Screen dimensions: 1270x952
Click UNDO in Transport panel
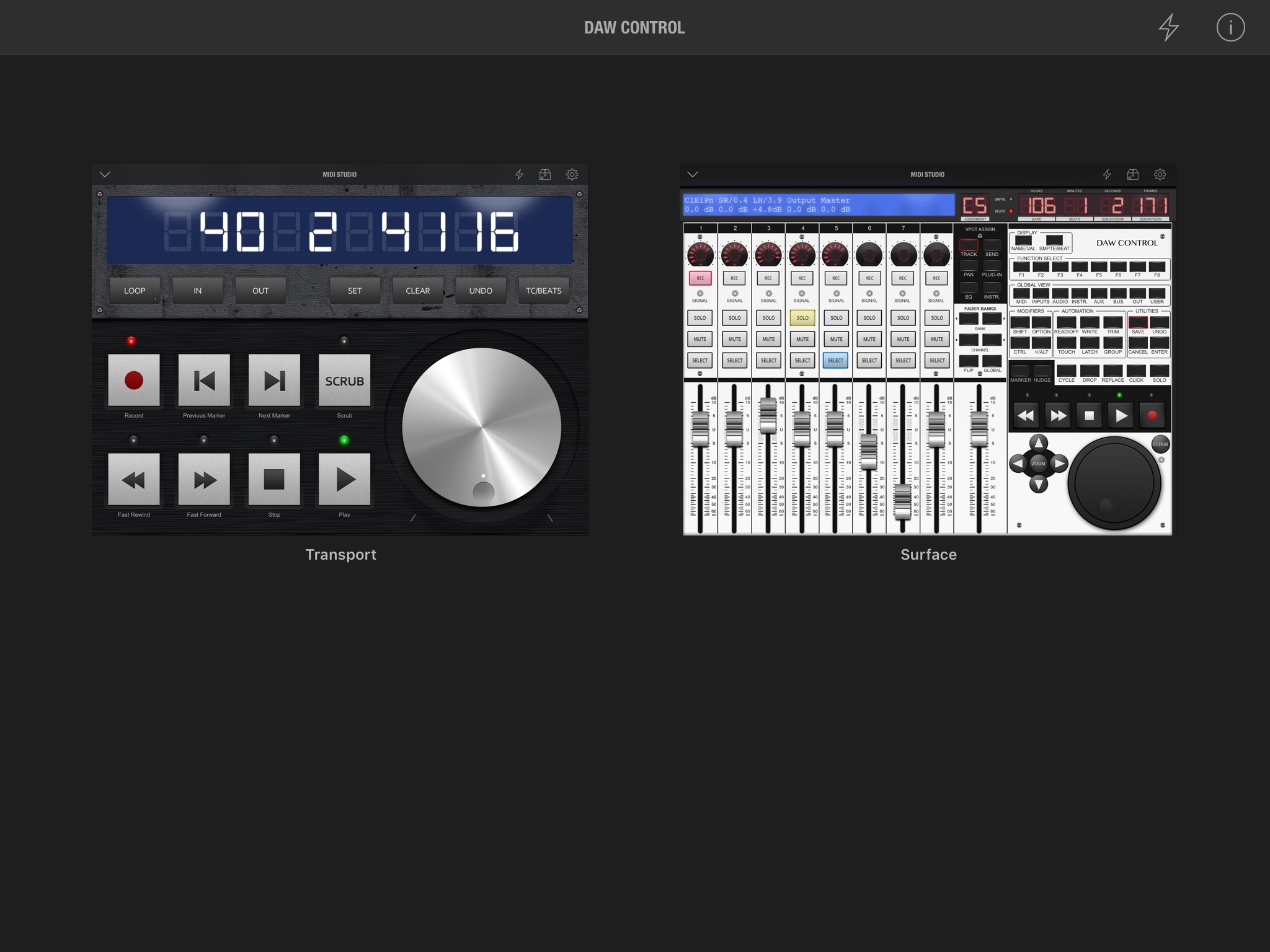pos(479,290)
